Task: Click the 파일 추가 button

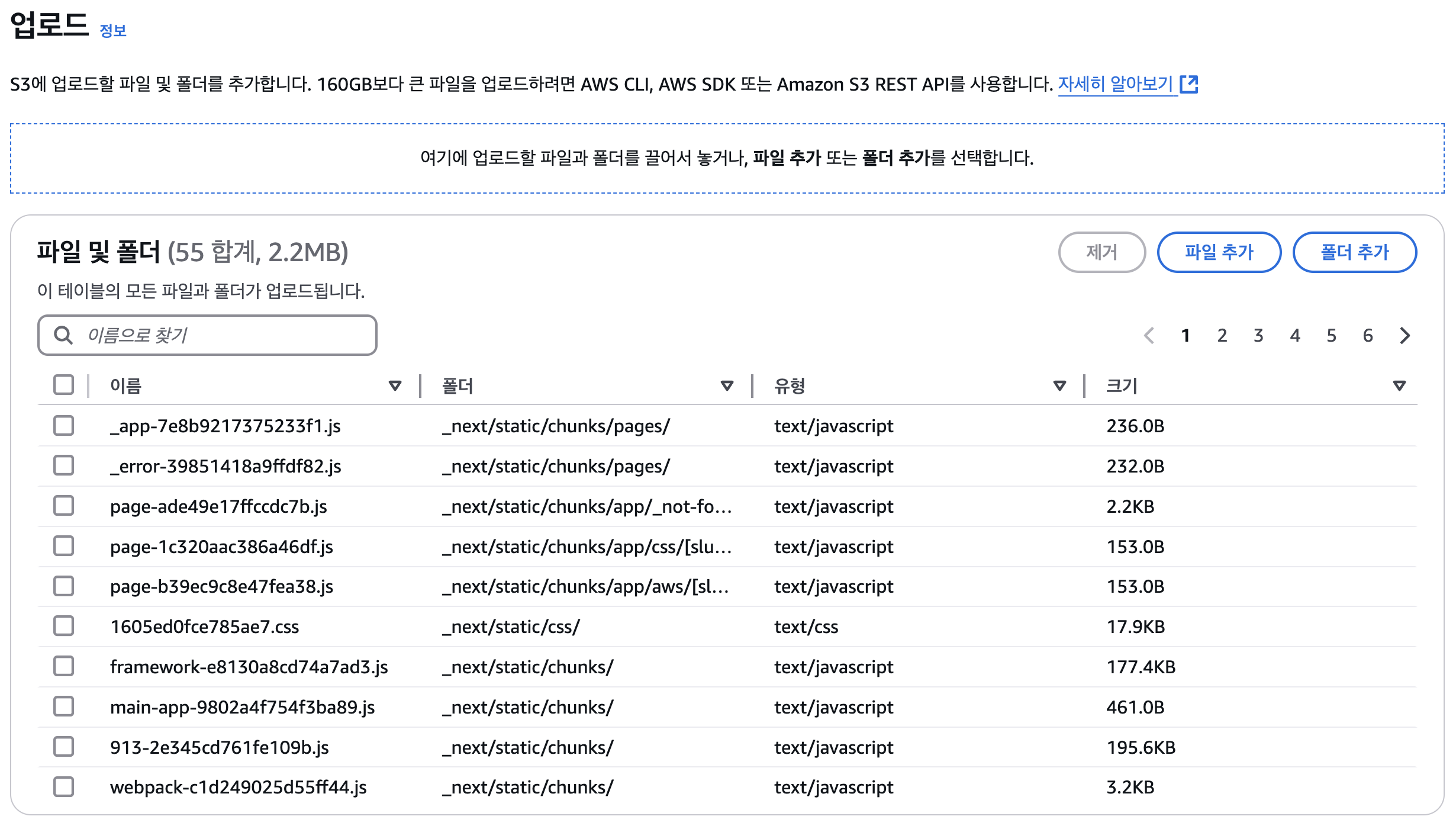Action: pos(1219,252)
